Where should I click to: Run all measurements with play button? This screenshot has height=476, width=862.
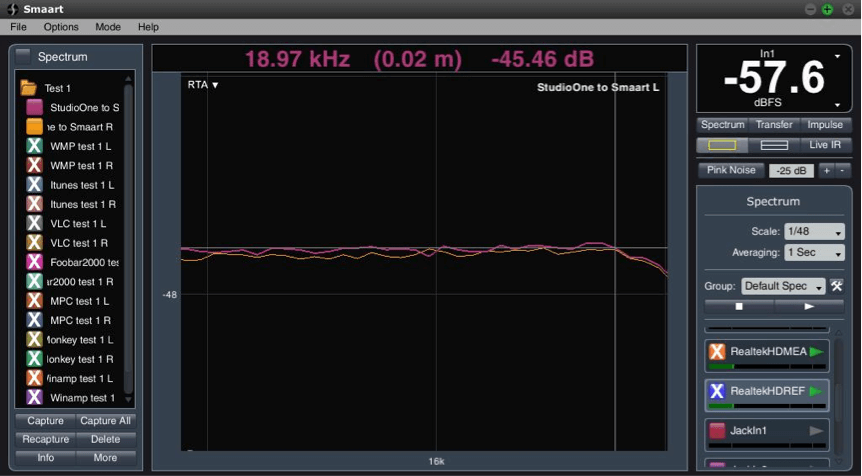pos(809,306)
